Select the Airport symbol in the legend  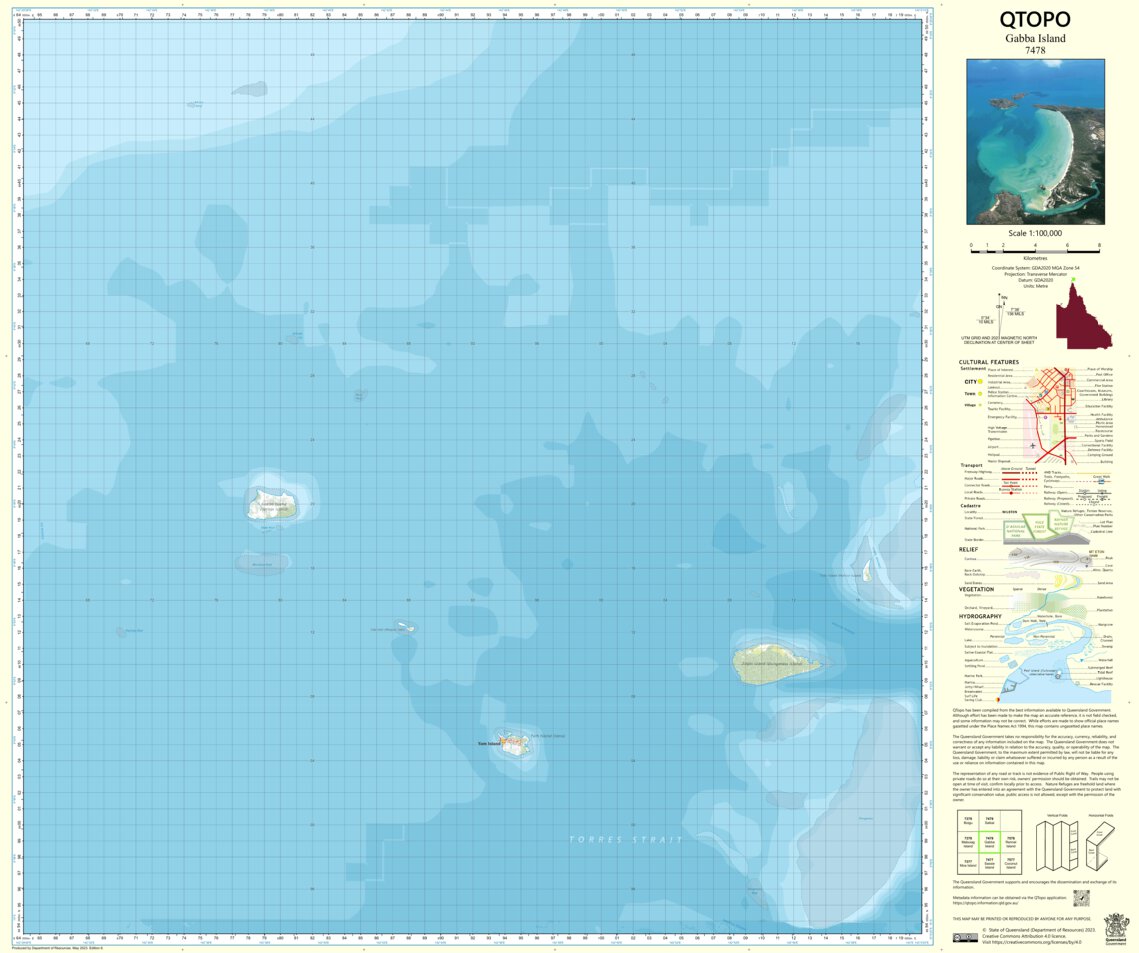(1033, 445)
